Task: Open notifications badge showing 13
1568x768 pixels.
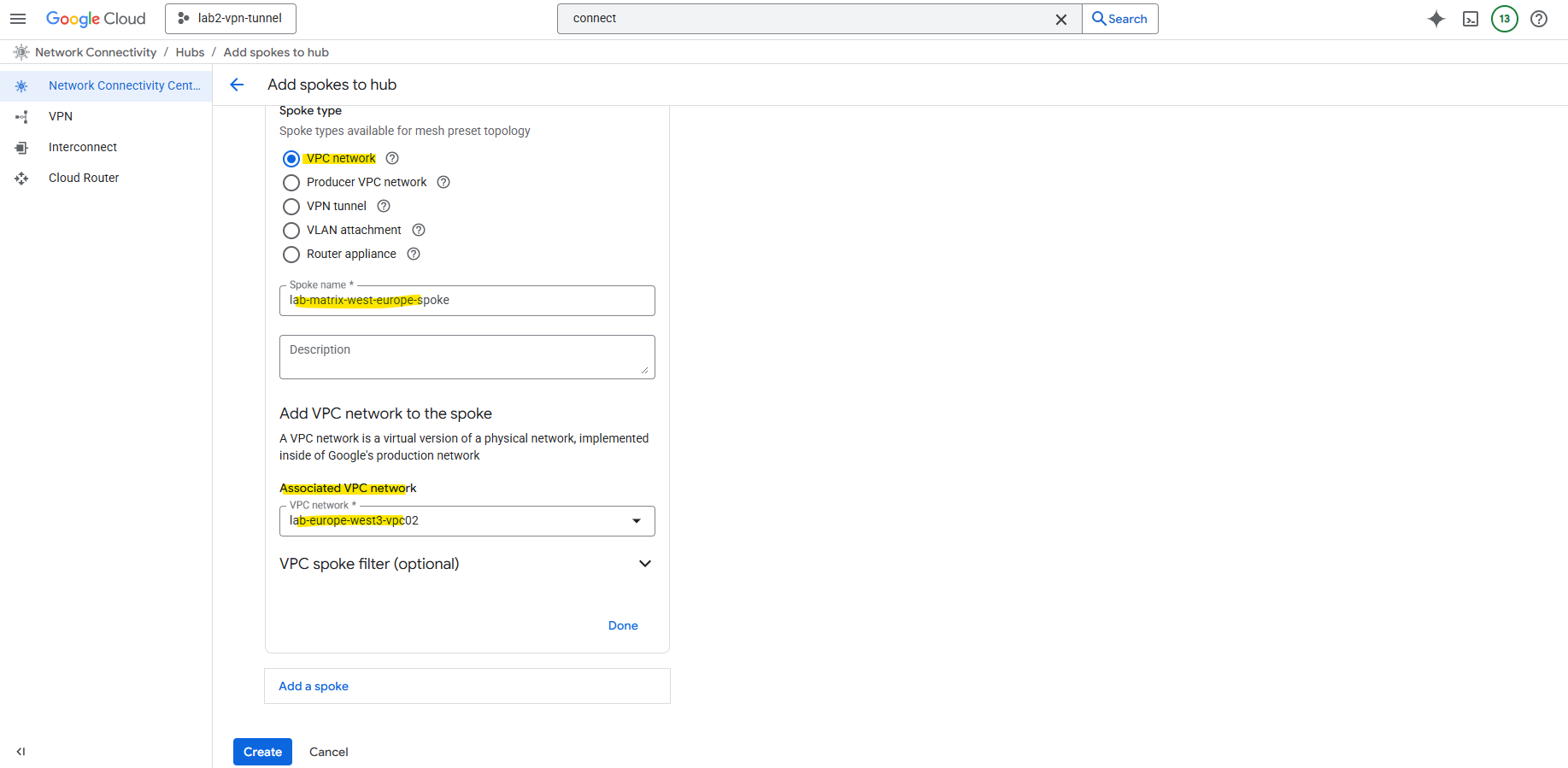Action: pyautogui.click(x=1505, y=19)
